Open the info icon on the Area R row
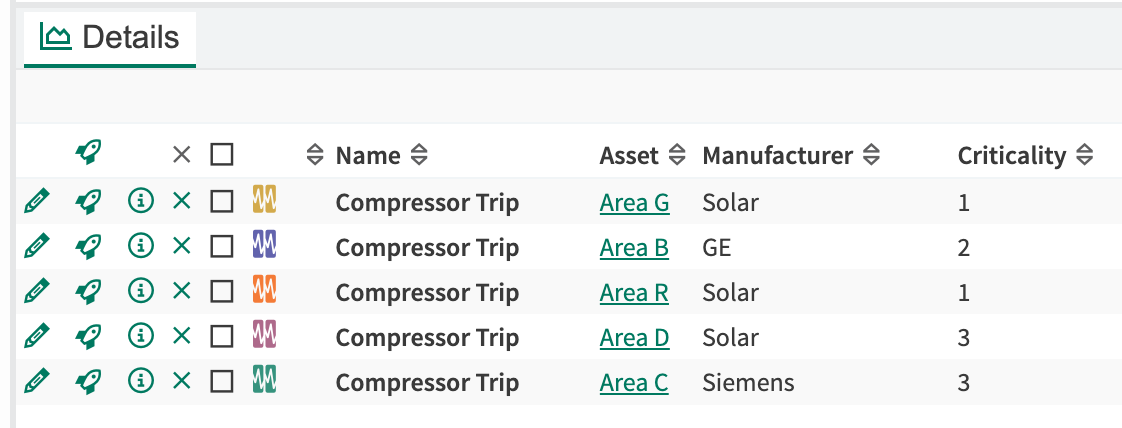1122x428 pixels. click(x=141, y=291)
